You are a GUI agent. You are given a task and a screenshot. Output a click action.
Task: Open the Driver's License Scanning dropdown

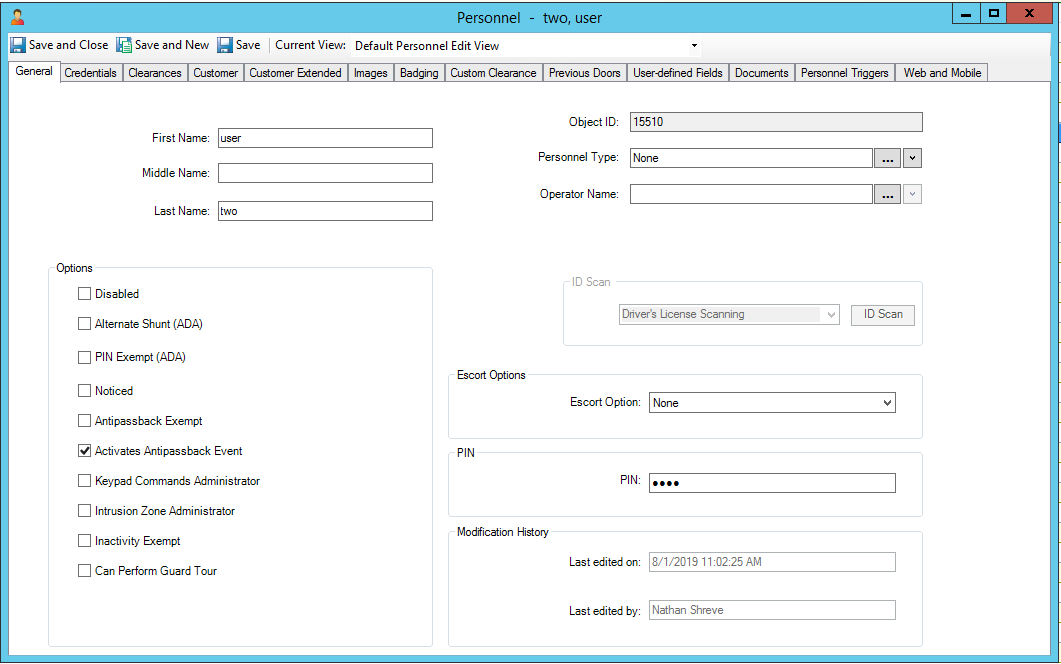tap(830, 314)
